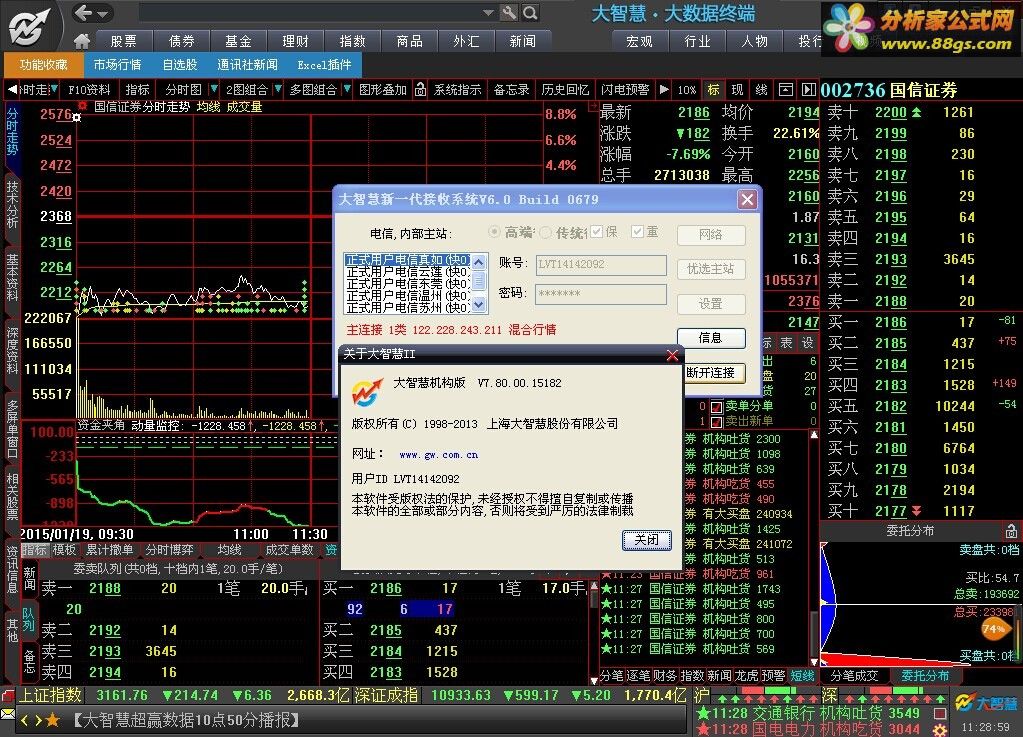This screenshot has width=1023, height=737.
Task: Click the mail envelope icon at bottom-left
Action: click(7, 714)
